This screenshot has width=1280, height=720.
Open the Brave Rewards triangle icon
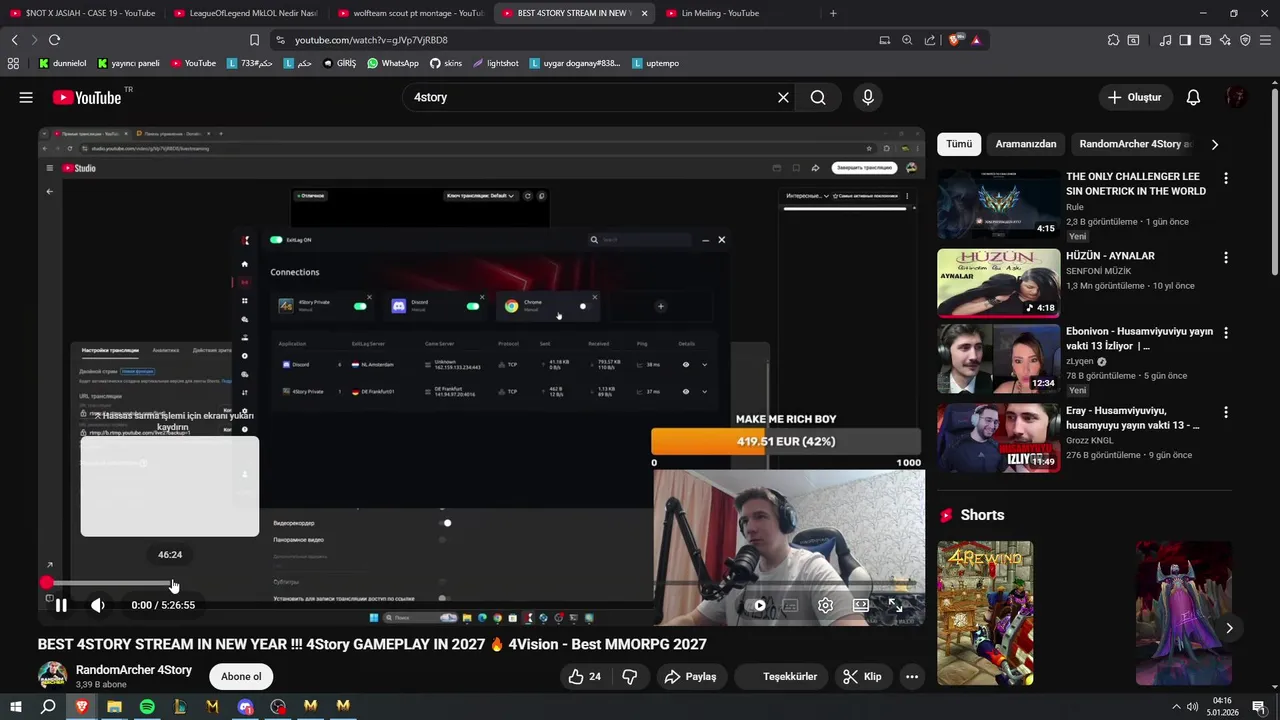pos(976,40)
